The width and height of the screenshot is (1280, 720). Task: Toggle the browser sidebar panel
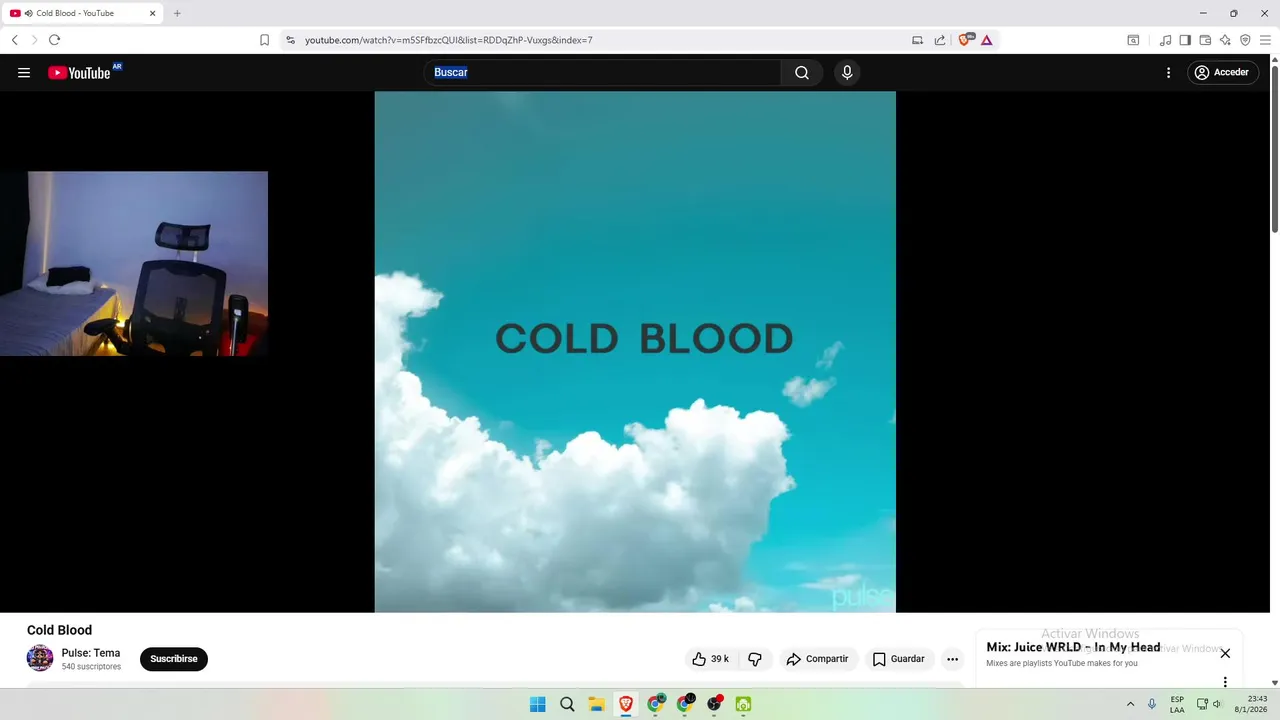(1185, 40)
